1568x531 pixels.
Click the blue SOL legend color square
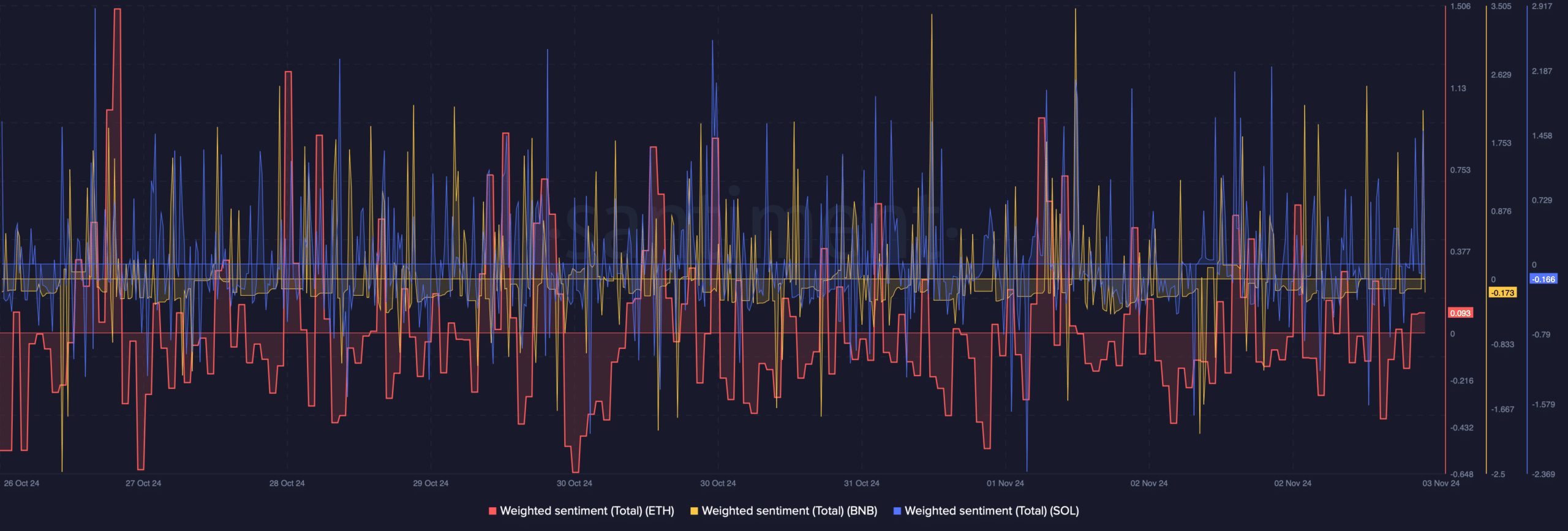point(897,511)
